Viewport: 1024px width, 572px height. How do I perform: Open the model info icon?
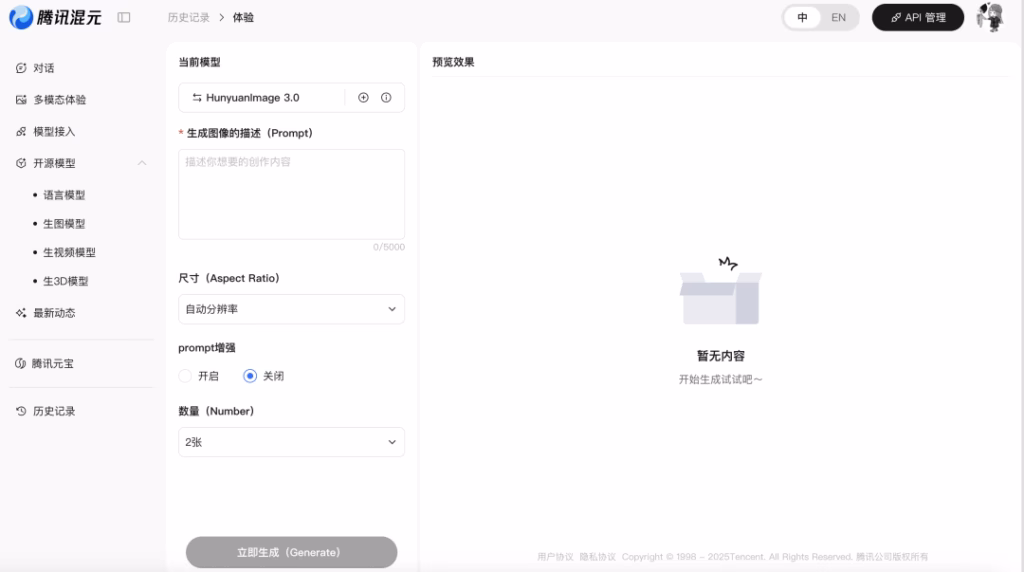point(386,98)
